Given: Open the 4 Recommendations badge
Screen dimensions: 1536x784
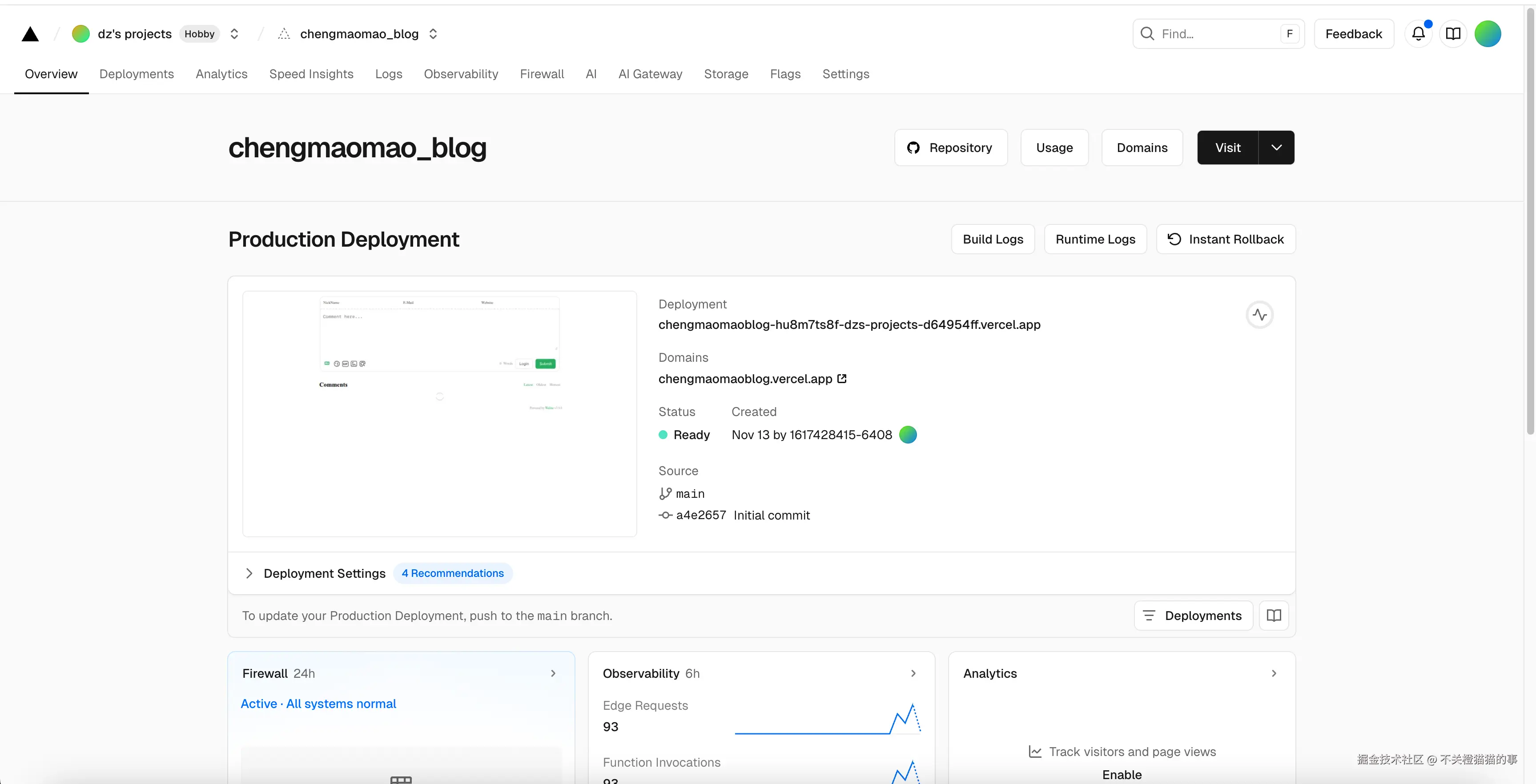Looking at the screenshot, I should [x=453, y=573].
